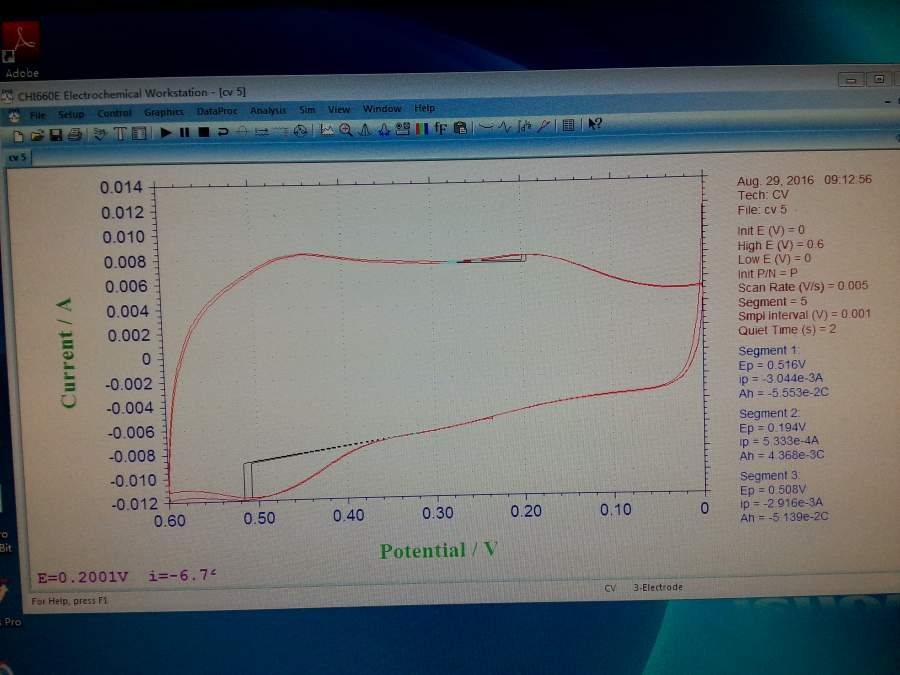This screenshot has width=900, height=675.
Task: Open the Adobe desktop shortcut
Action: click(x=22, y=49)
